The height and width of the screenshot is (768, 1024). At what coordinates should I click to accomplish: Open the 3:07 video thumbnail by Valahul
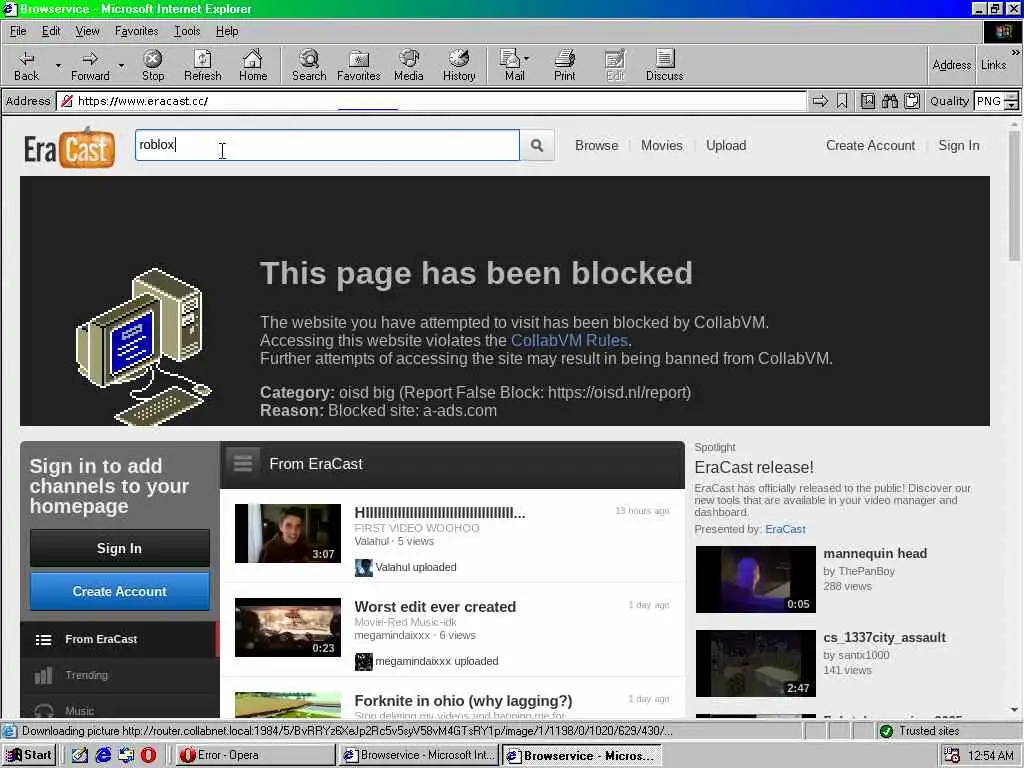[288, 533]
